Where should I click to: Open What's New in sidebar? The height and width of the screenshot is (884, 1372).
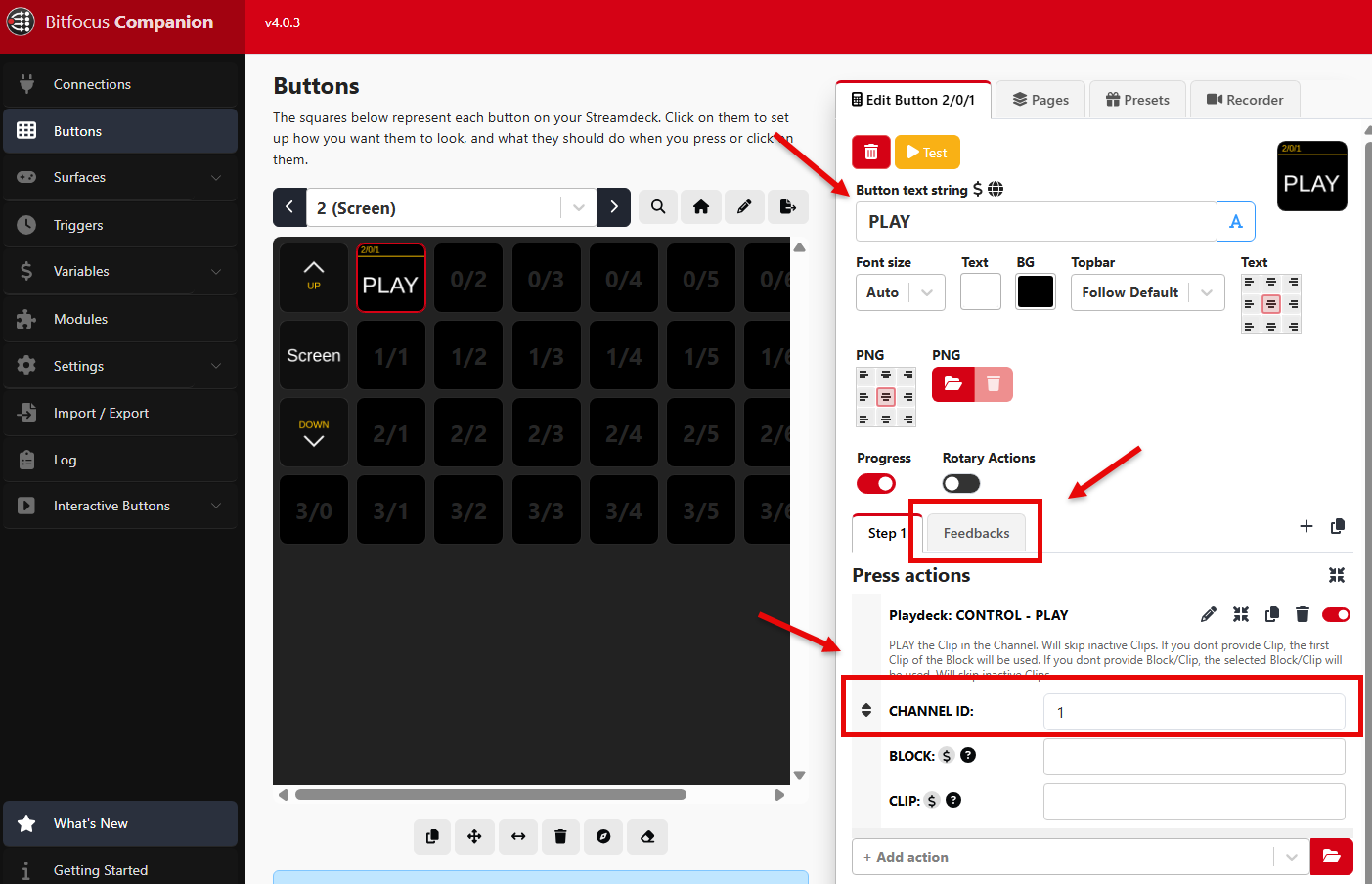[x=120, y=823]
